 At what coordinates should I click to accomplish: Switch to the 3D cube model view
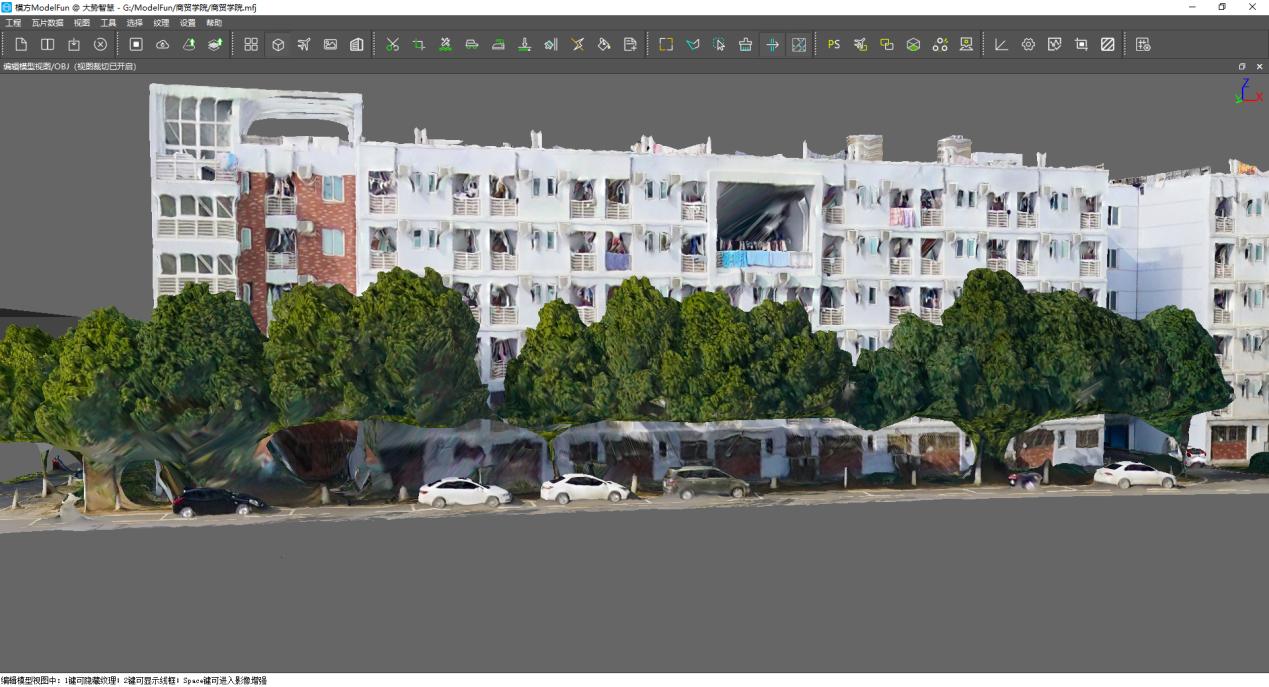(278, 44)
